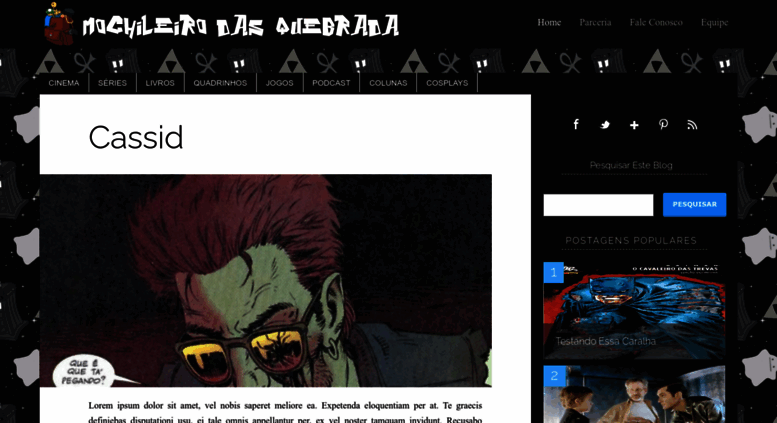Open the Google Plus social icon
Viewport: 777px width, 423px height.
click(634, 125)
